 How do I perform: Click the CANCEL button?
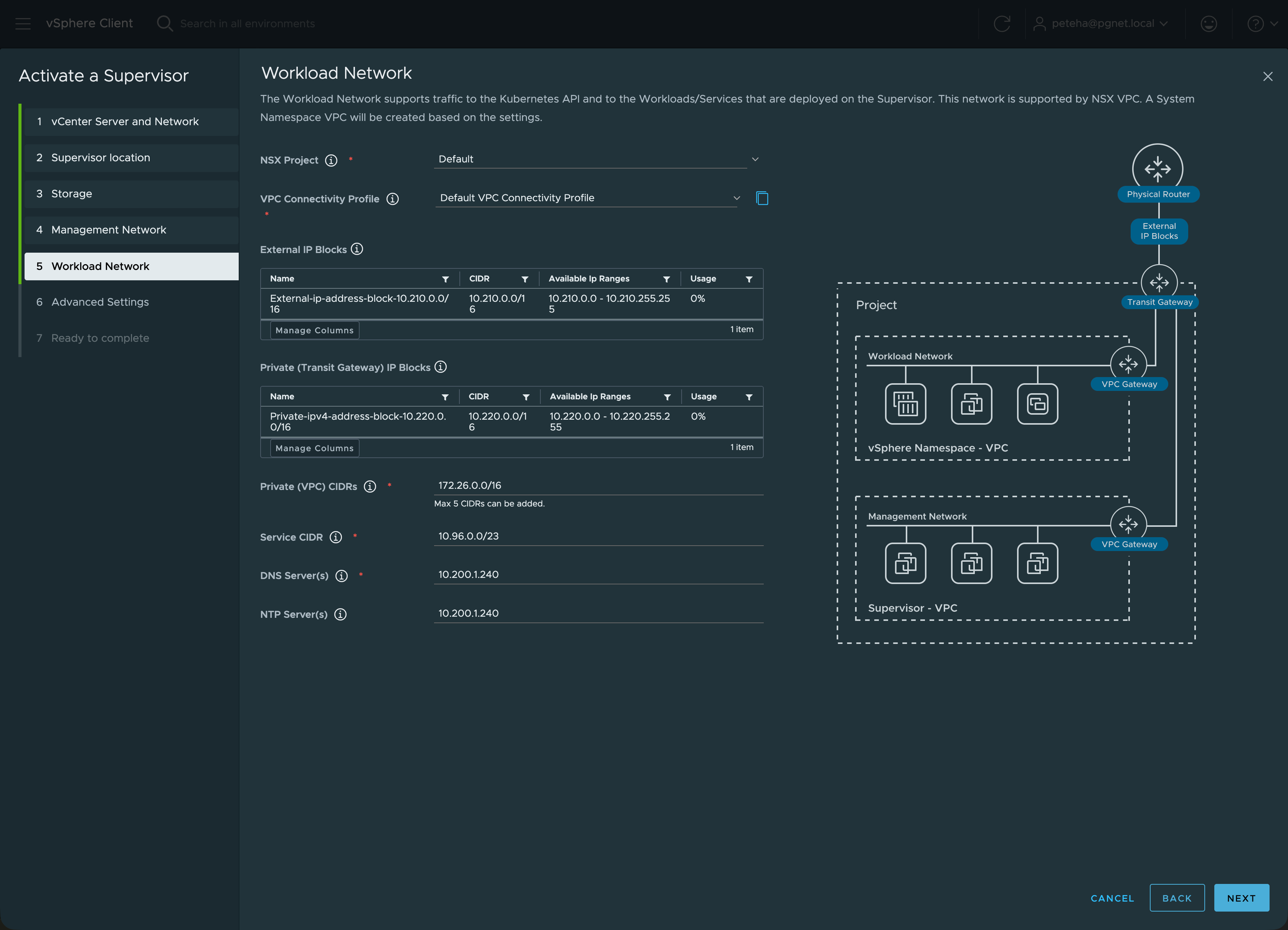pyautogui.click(x=1112, y=898)
